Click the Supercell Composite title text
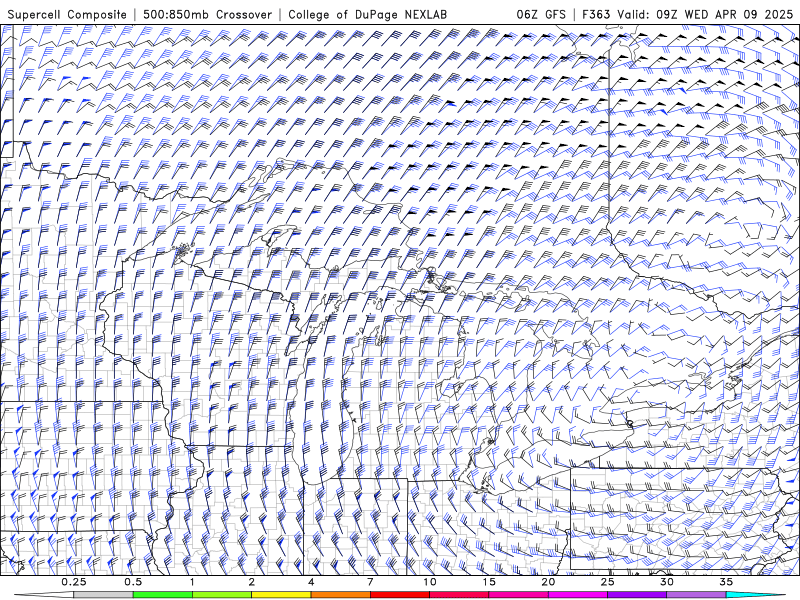This screenshot has height=600, width=800. pos(67,15)
